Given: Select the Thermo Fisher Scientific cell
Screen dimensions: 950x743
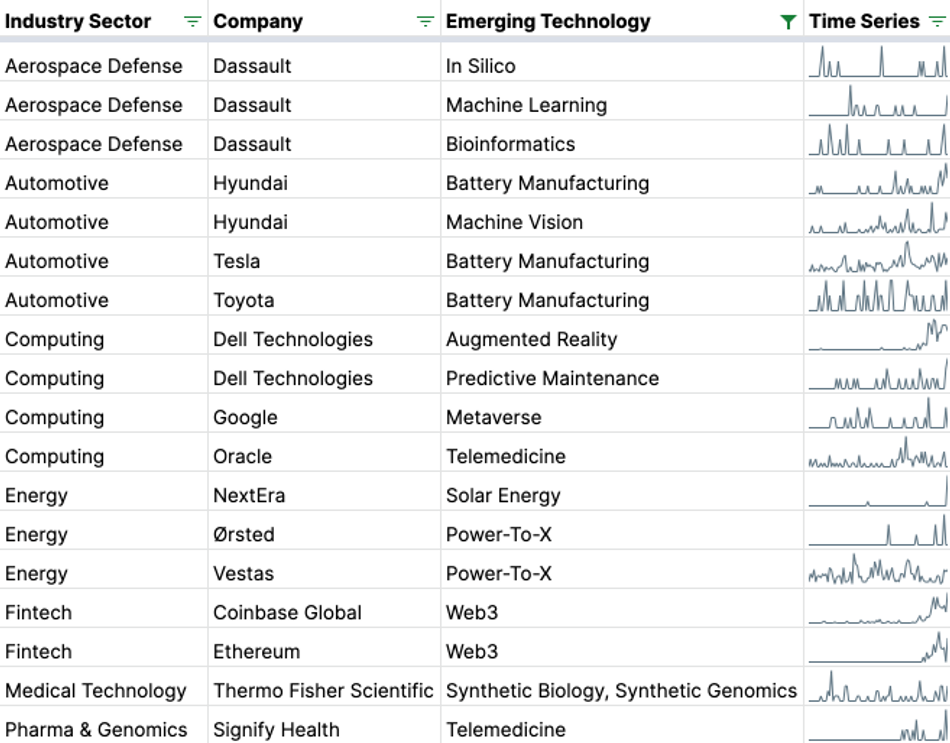Looking at the screenshot, I should [324, 690].
